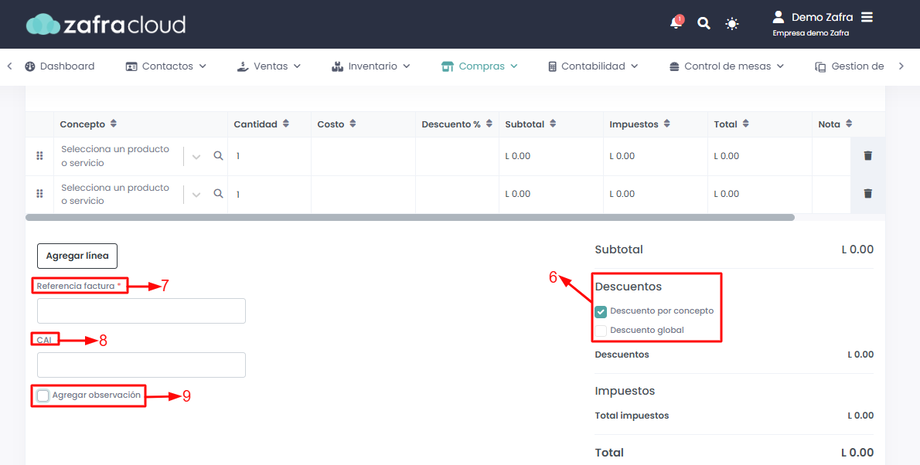
Task: Expand the Control de mesas menu
Action: pyautogui.click(x=726, y=66)
